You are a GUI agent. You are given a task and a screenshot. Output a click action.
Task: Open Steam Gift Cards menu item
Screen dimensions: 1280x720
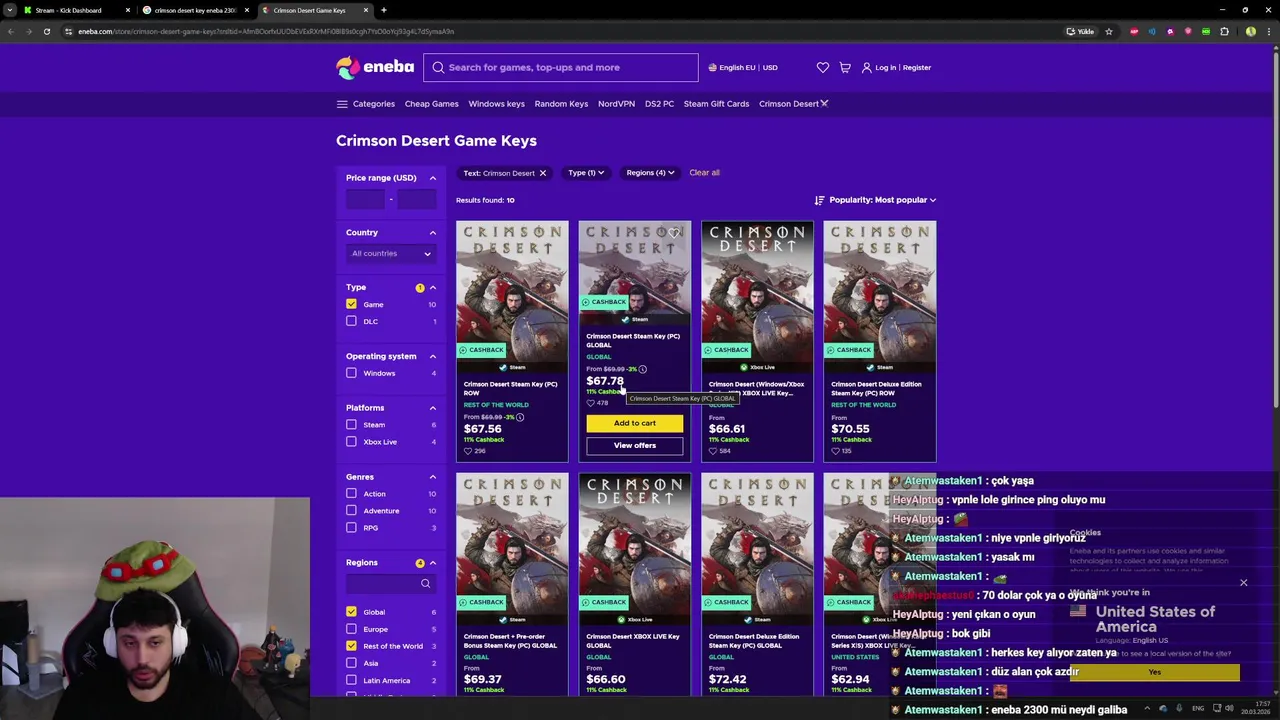716,104
